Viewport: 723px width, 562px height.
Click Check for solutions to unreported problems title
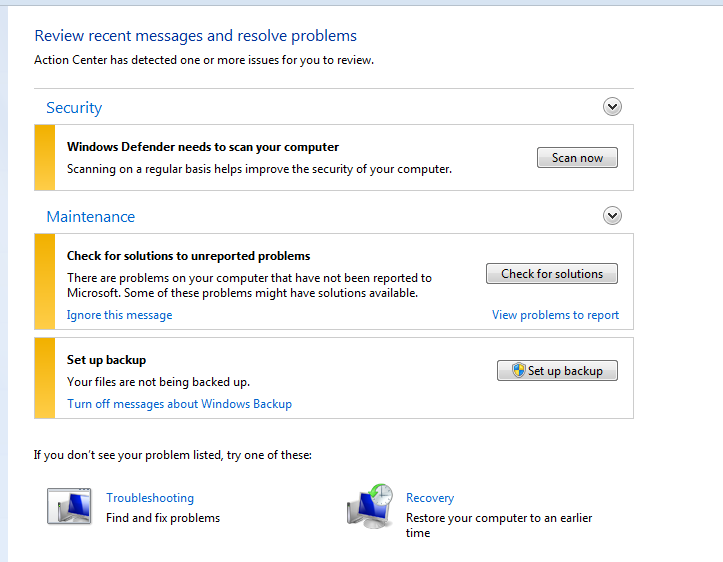[189, 256]
